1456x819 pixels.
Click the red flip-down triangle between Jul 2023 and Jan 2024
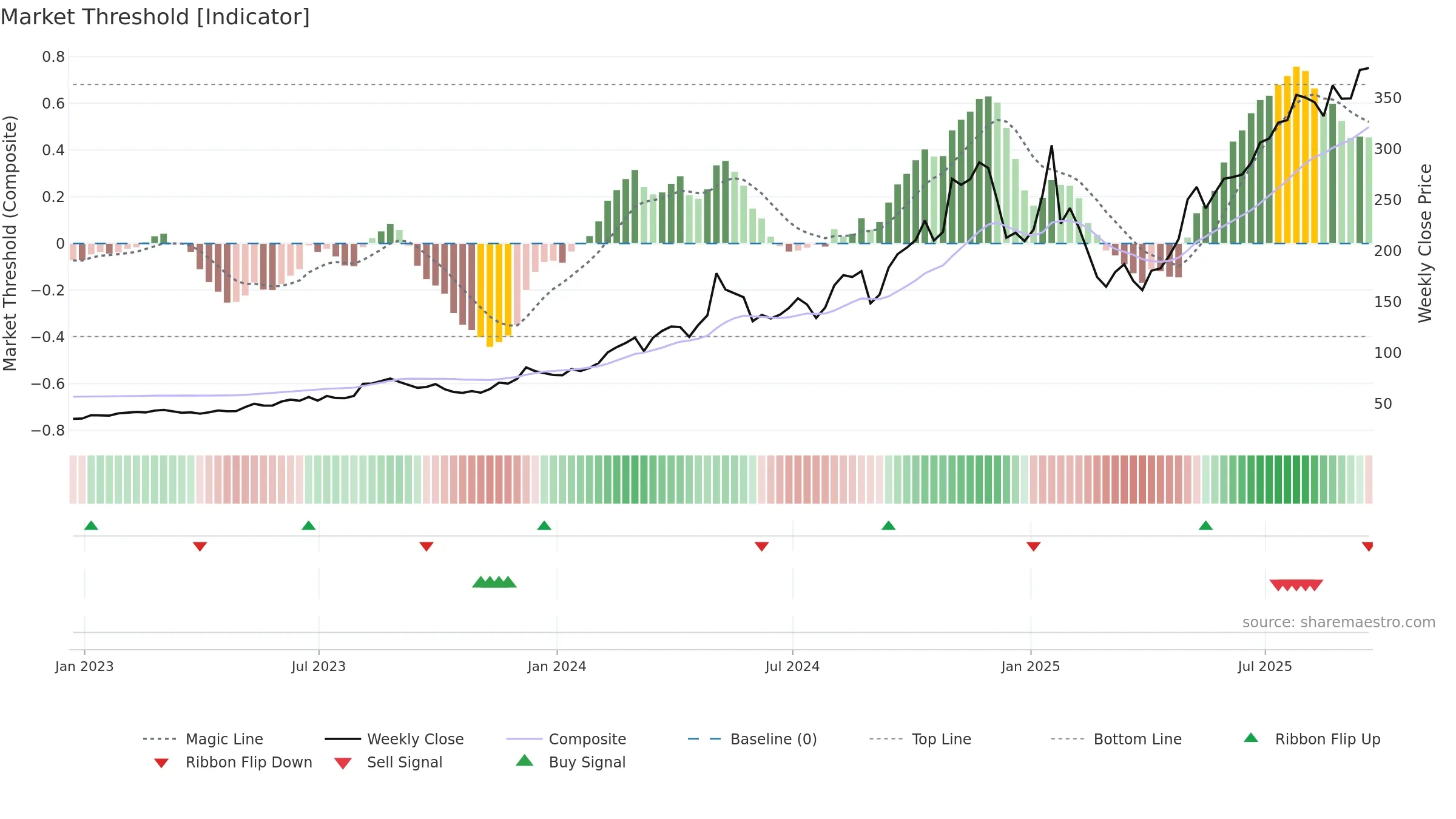click(x=426, y=547)
